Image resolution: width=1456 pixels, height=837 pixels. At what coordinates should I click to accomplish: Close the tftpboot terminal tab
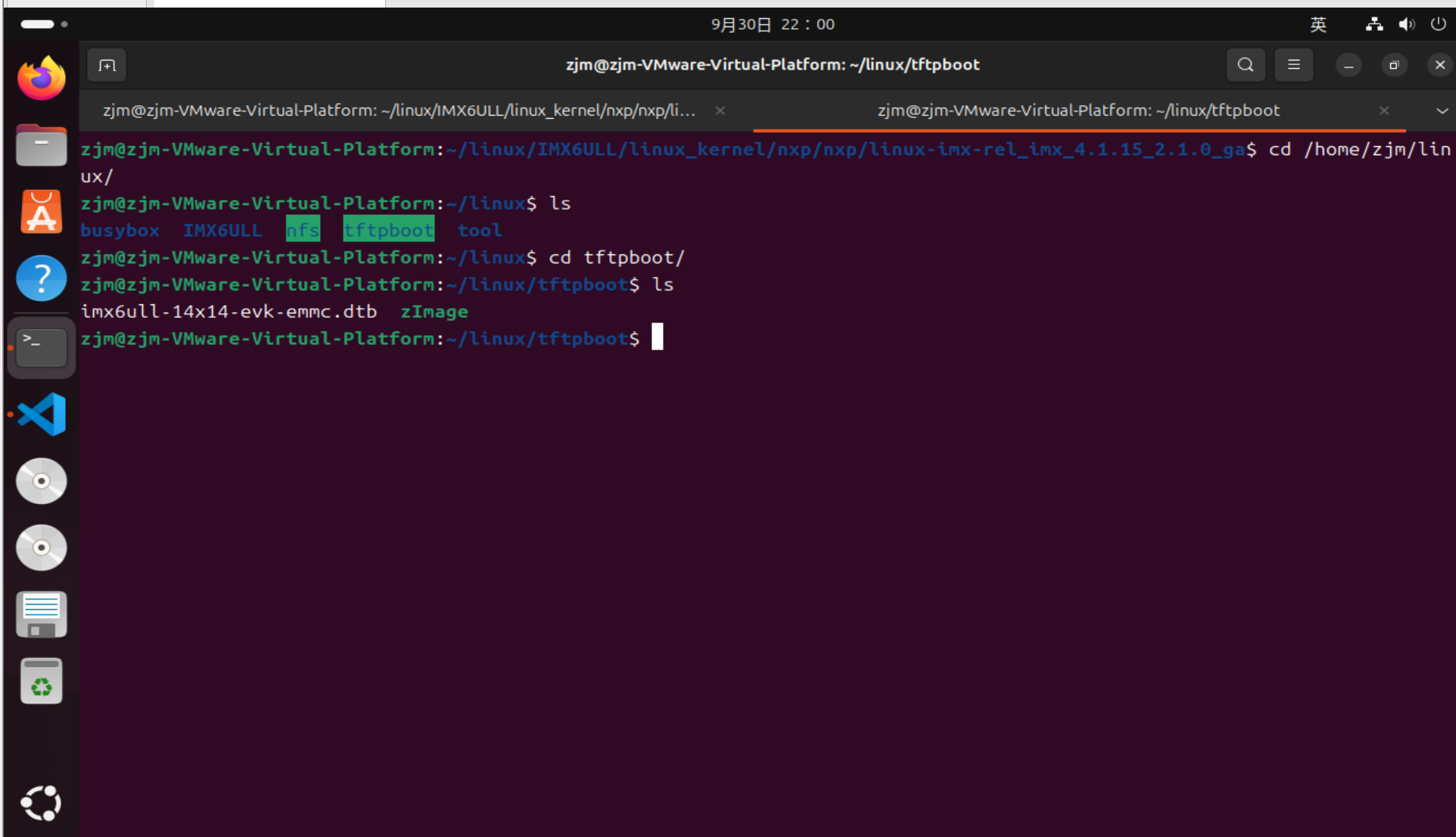[x=1383, y=110]
